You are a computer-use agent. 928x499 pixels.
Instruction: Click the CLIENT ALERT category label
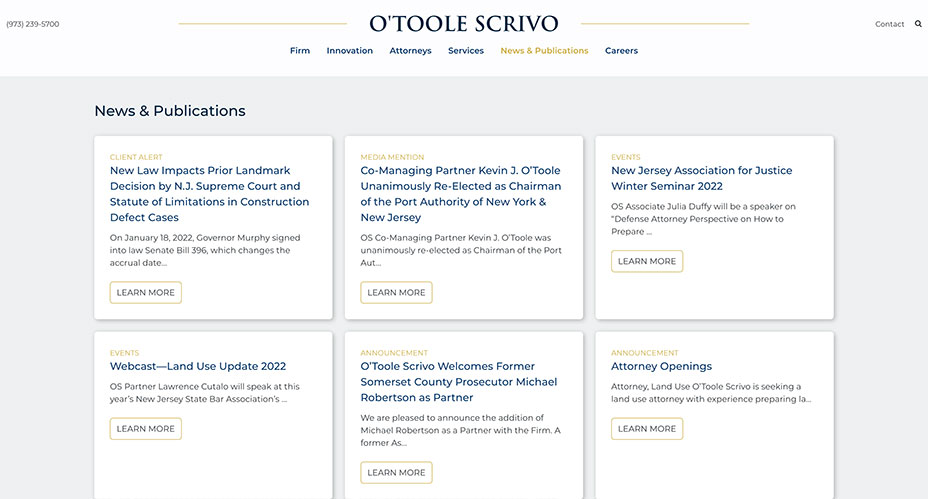136,157
